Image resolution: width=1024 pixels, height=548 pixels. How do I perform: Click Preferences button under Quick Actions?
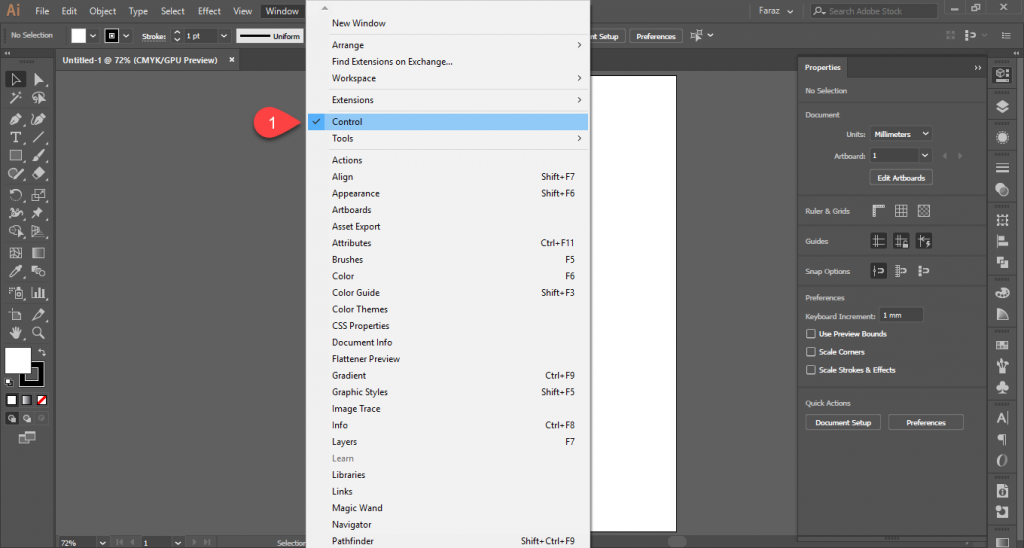925,423
